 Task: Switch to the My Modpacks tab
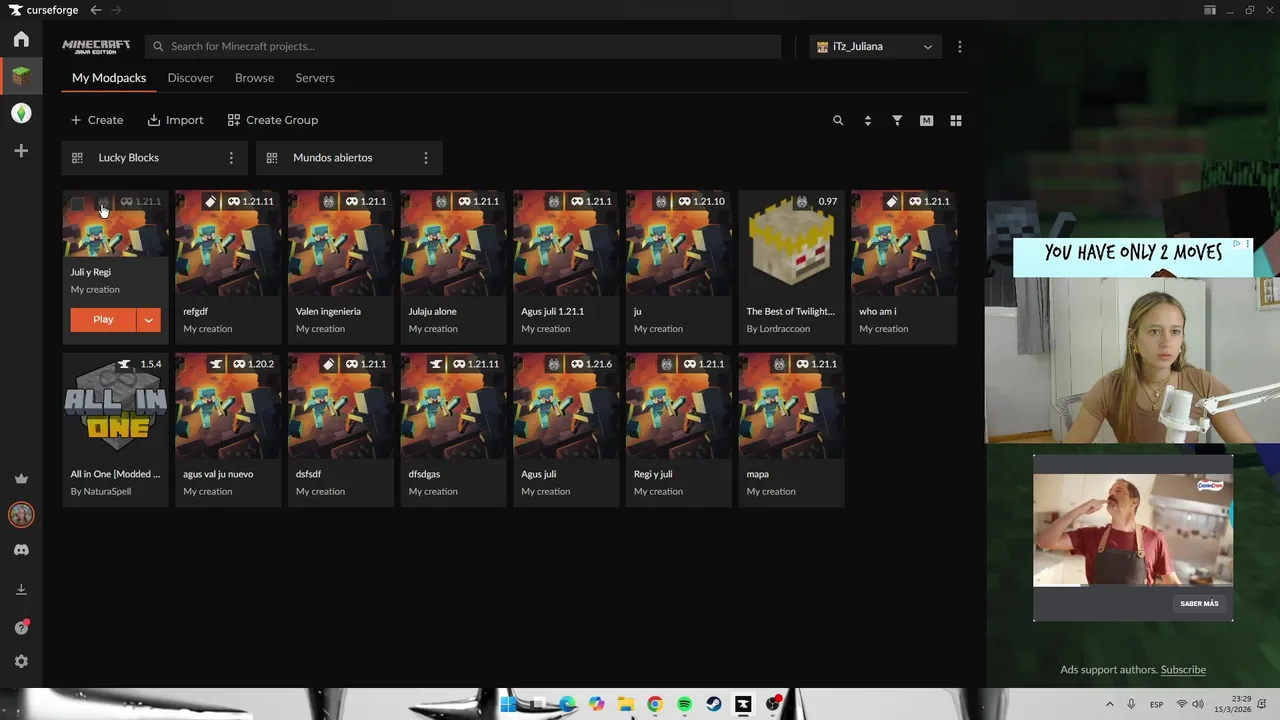pos(109,78)
